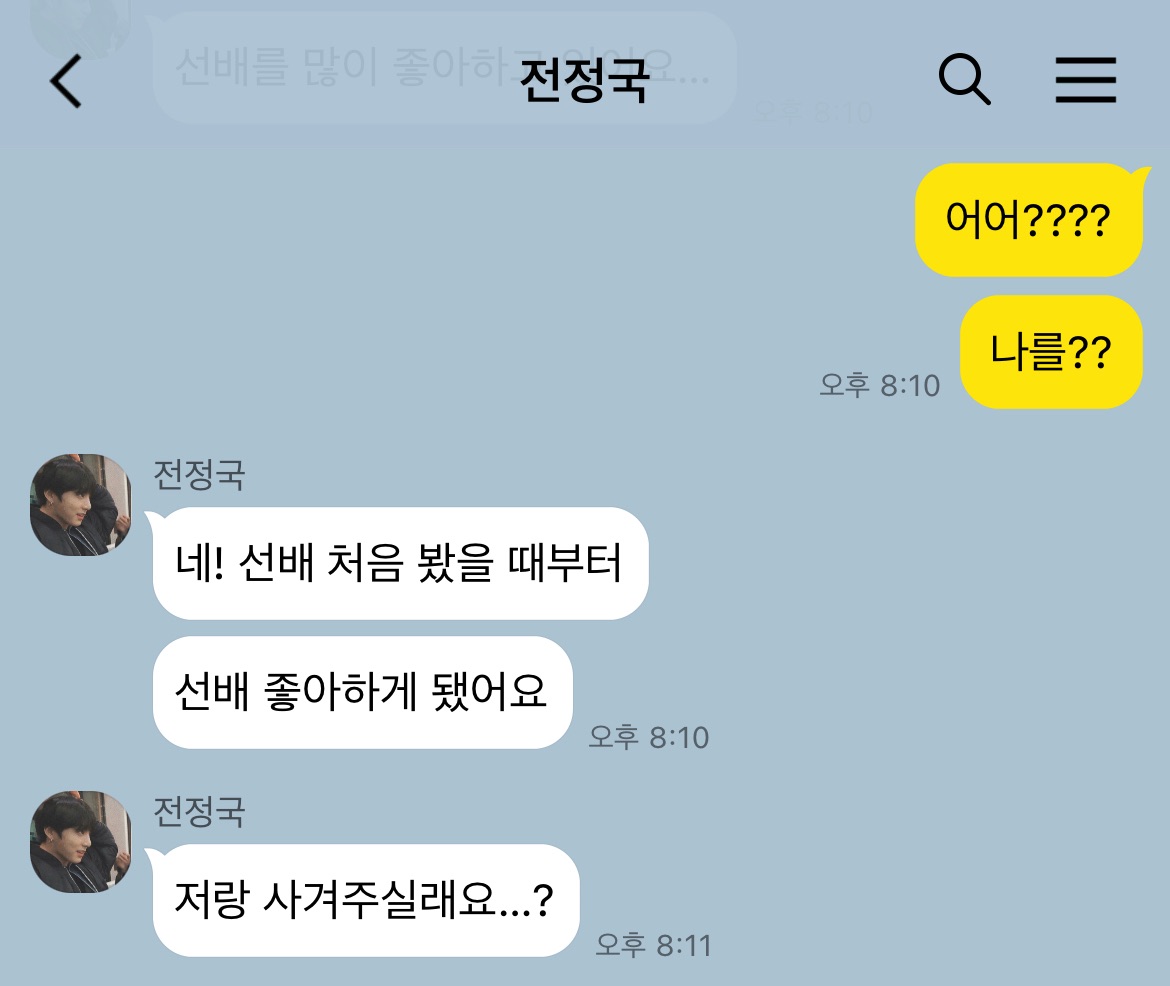1170x986 pixels.
Task: Tap the faded 선배를 많이 좋아하고 bubble
Action: (x=445, y=67)
